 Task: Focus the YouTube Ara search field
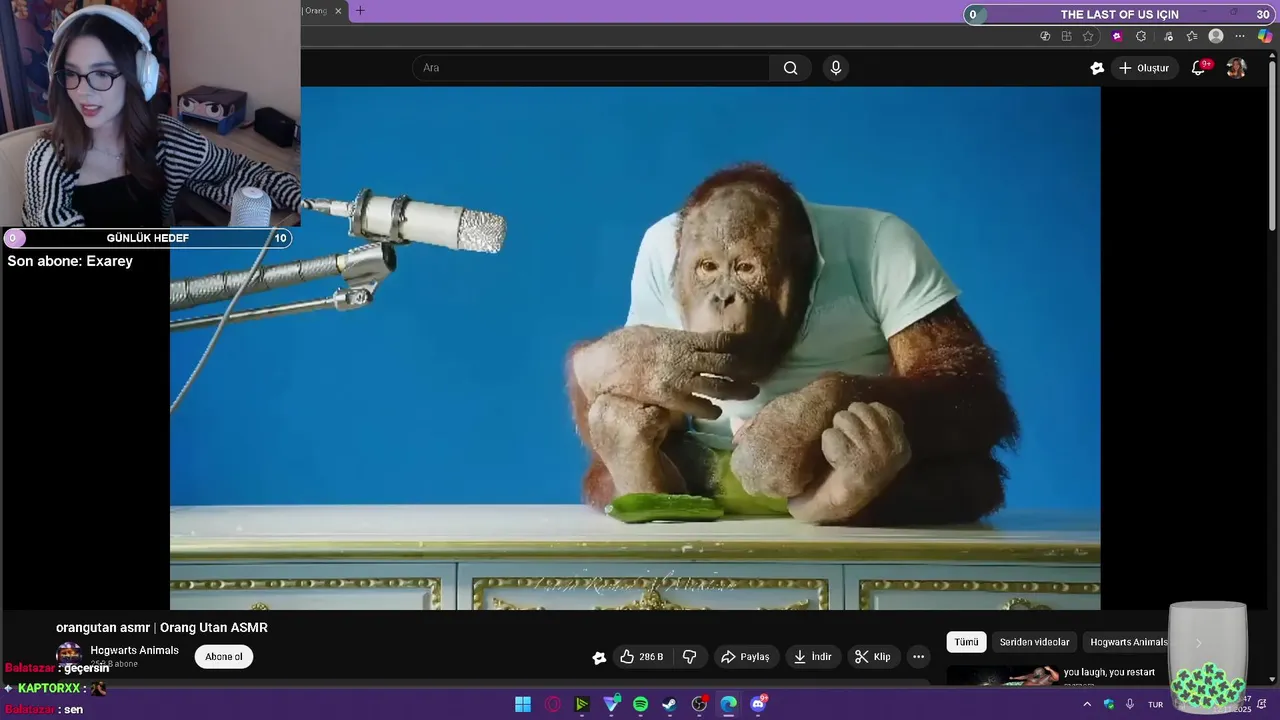point(590,68)
